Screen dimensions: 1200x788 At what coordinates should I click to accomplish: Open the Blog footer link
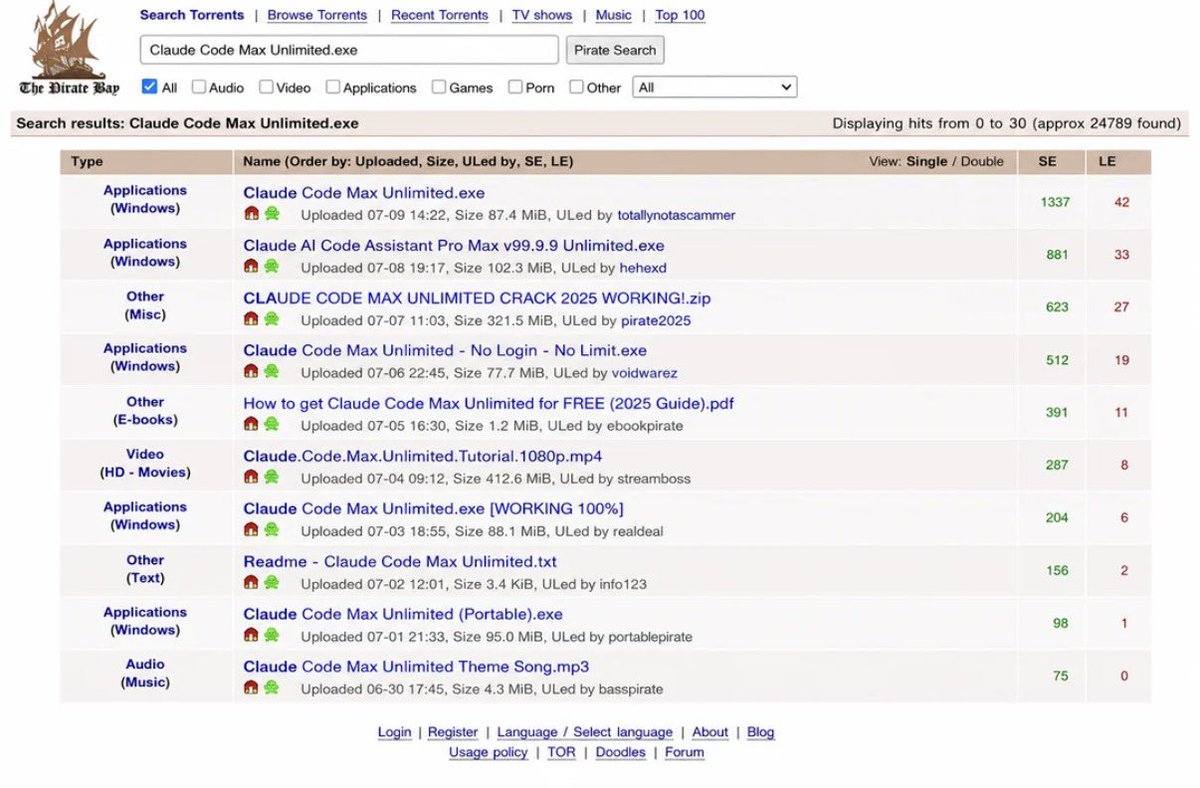pyautogui.click(x=761, y=732)
